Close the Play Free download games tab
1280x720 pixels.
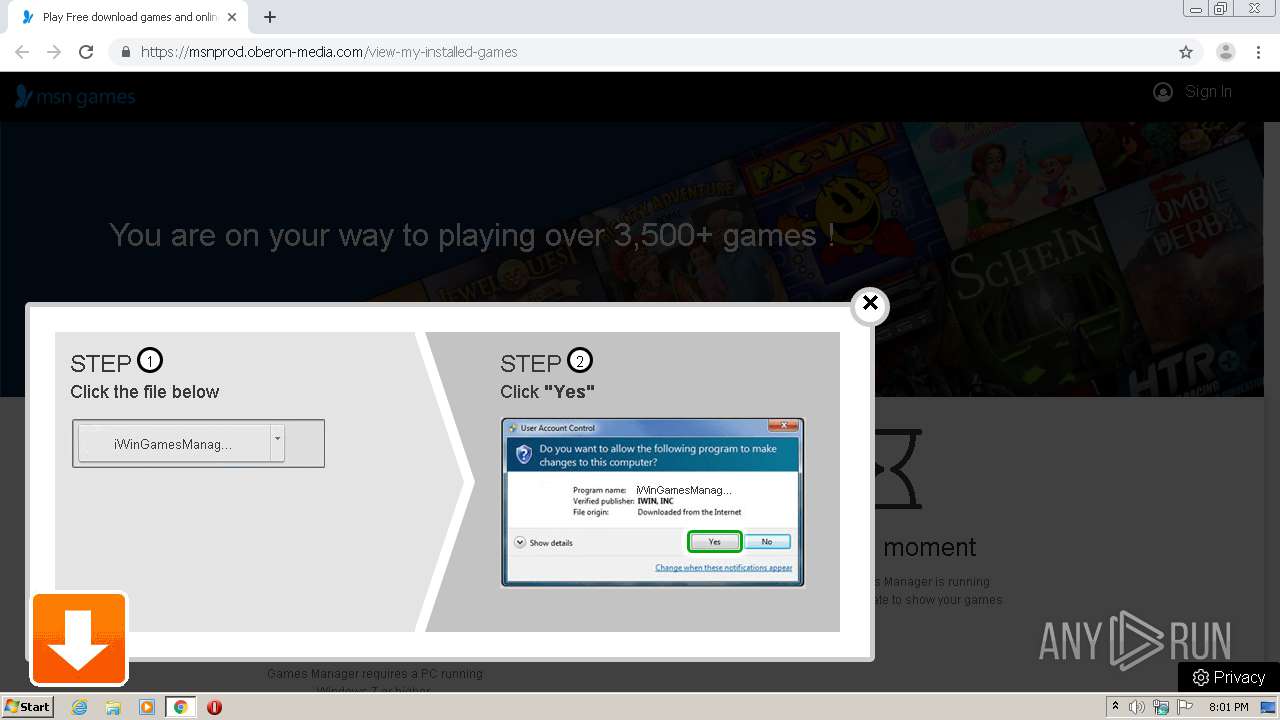[x=232, y=17]
